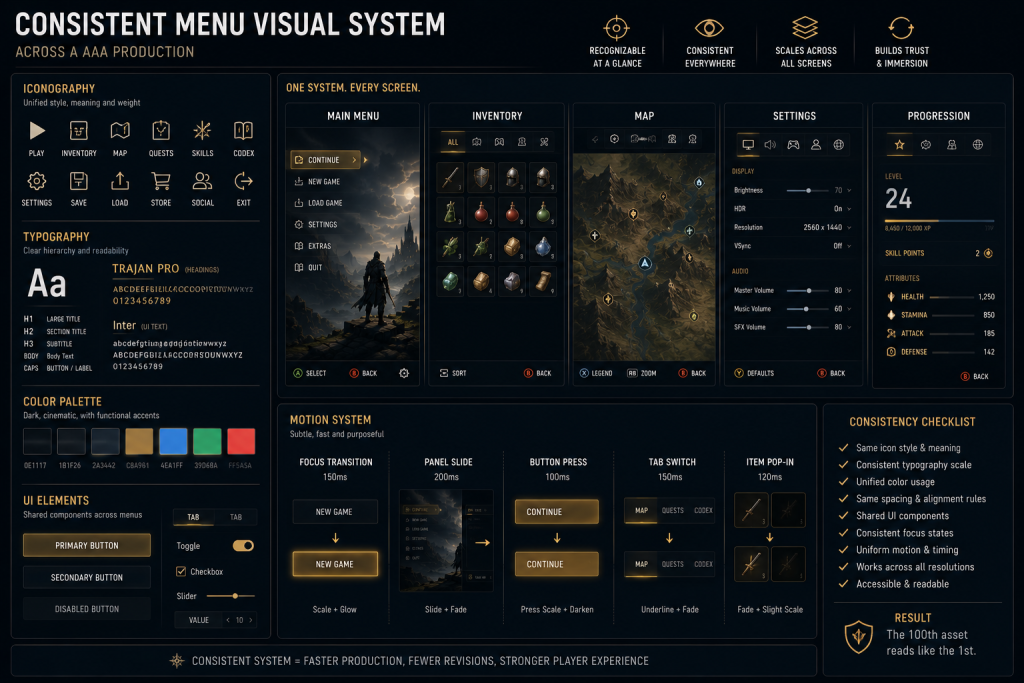Choose New Game in the Main Menu

317,182
